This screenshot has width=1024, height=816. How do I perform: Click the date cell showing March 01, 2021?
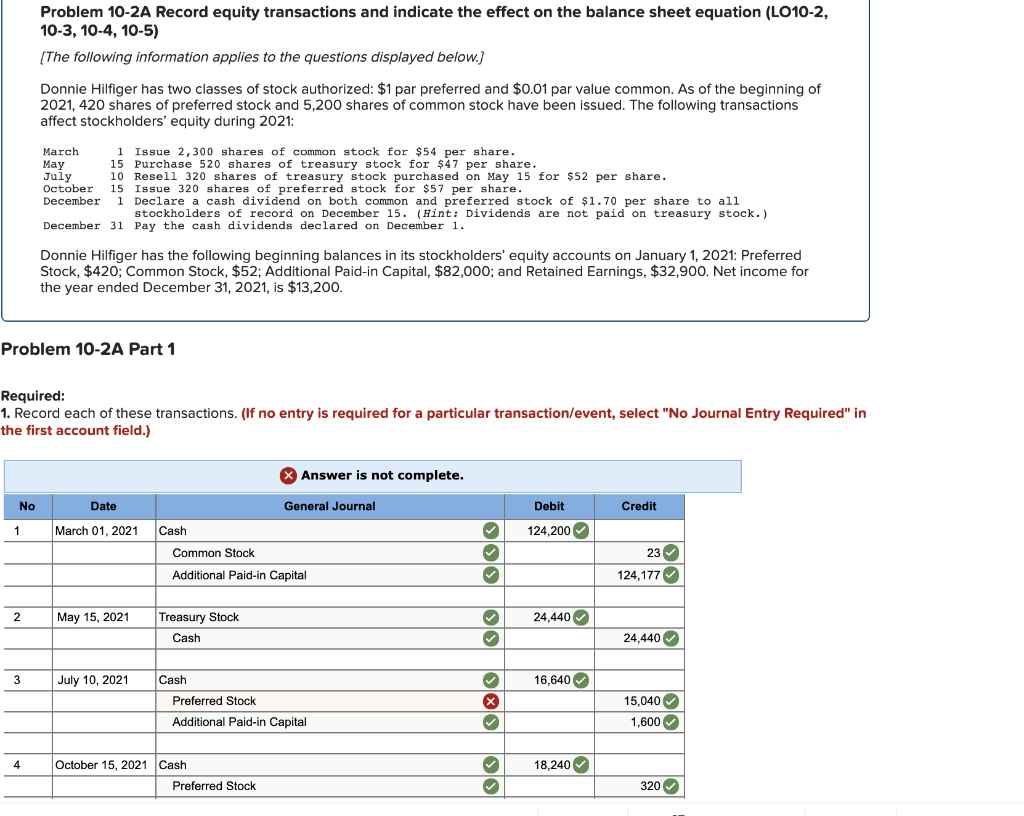click(103, 531)
